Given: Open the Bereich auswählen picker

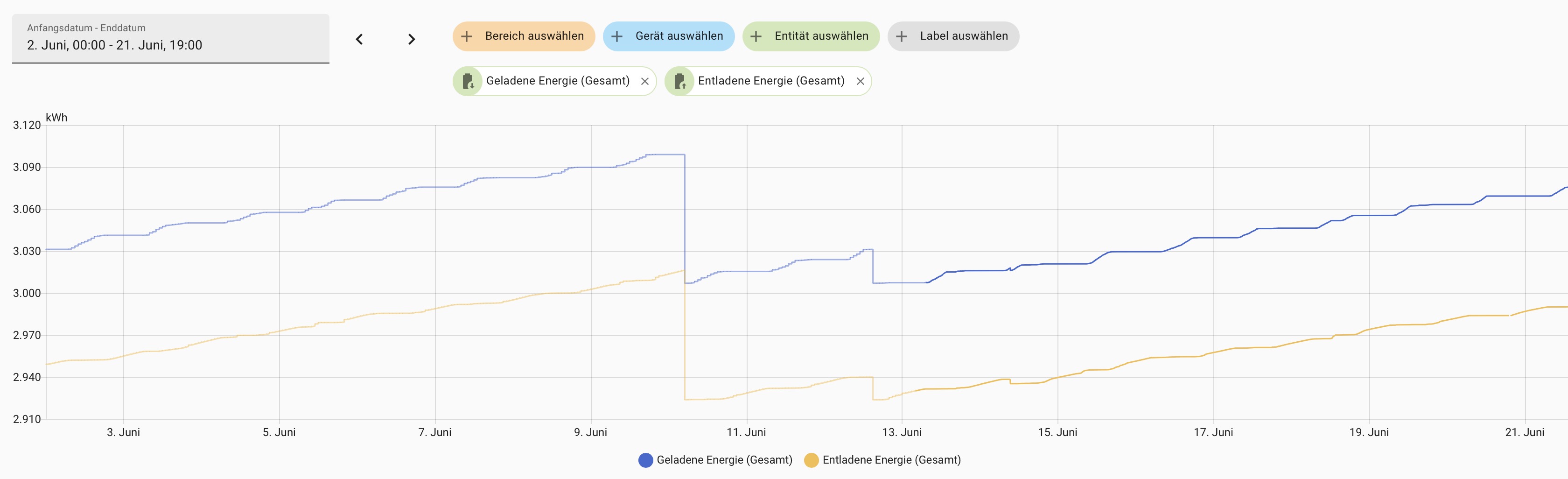Looking at the screenshot, I should point(534,36).
